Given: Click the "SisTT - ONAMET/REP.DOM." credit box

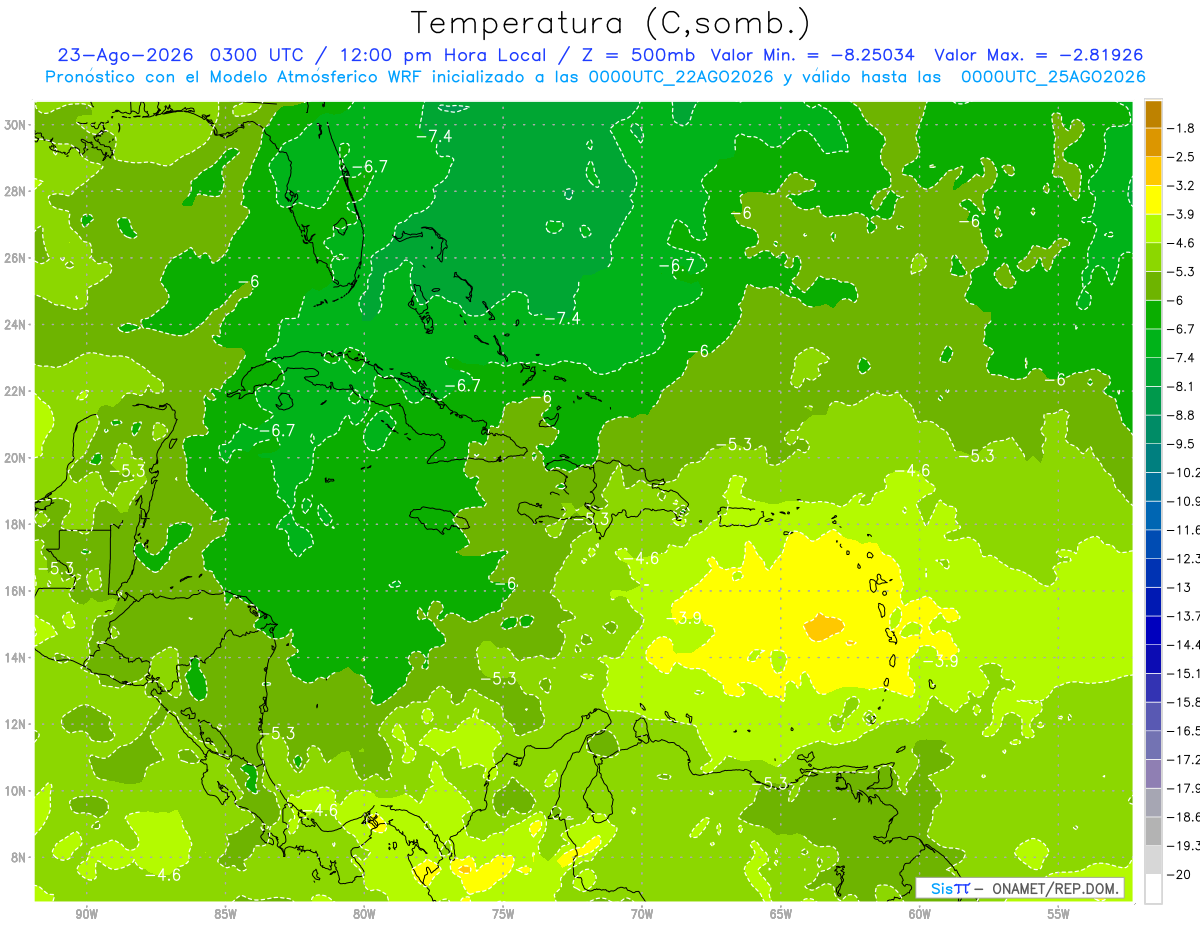Looking at the screenshot, I should click(x=1021, y=888).
